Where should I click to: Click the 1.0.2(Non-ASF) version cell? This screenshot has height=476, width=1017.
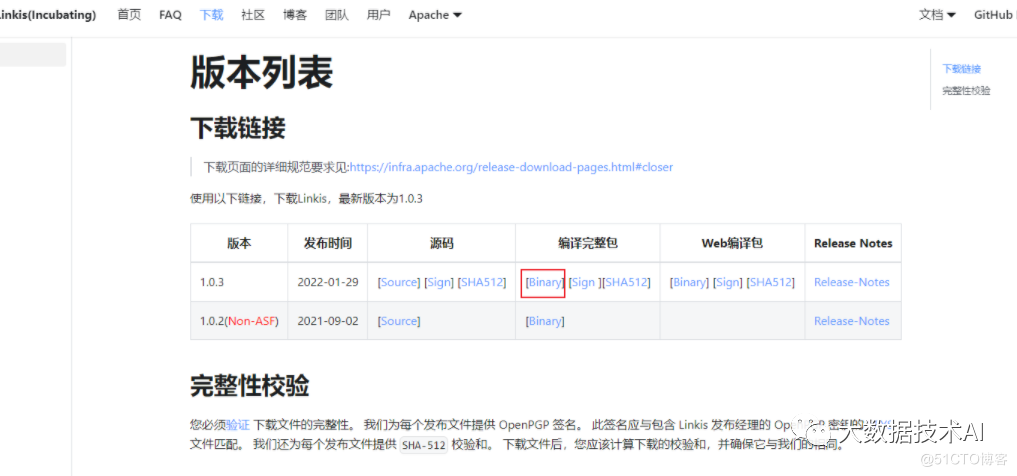(x=239, y=321)
